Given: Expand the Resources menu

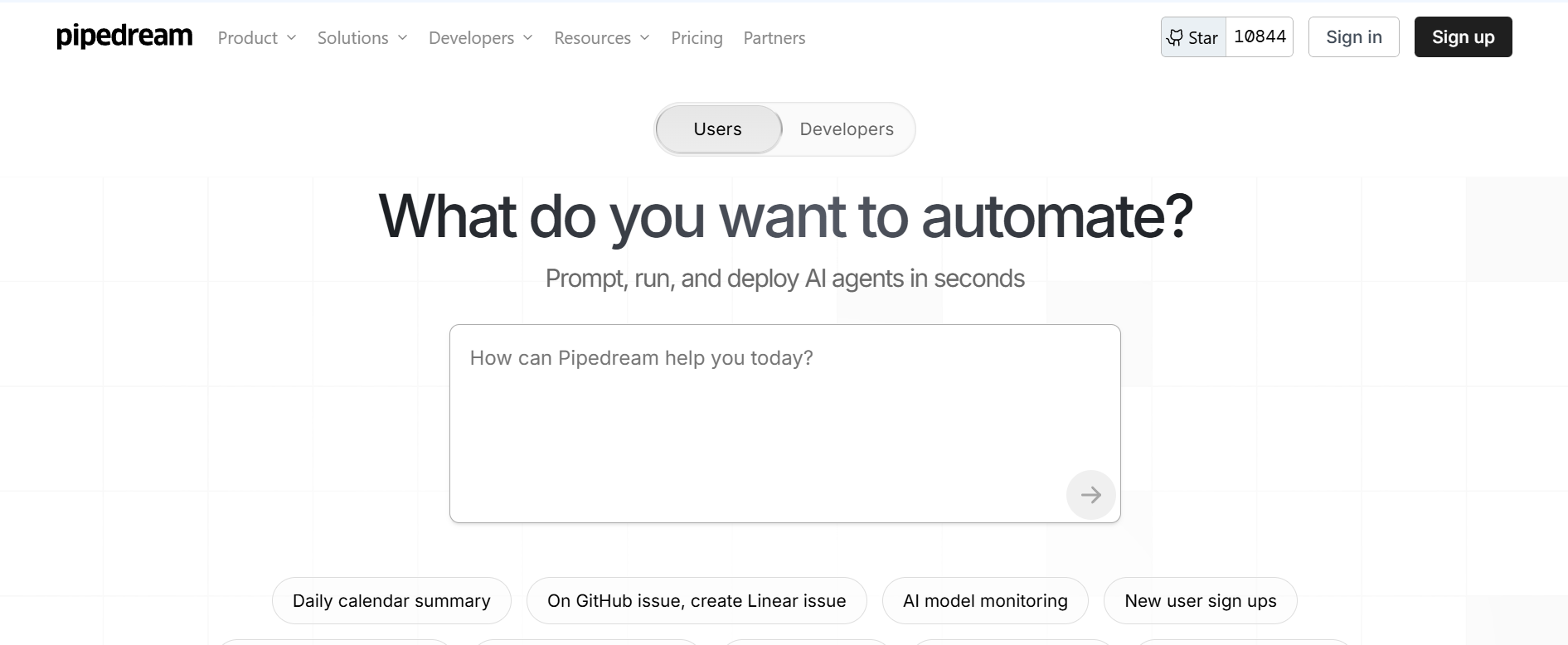Looking at the screenshot, I should tap(602, 38).
